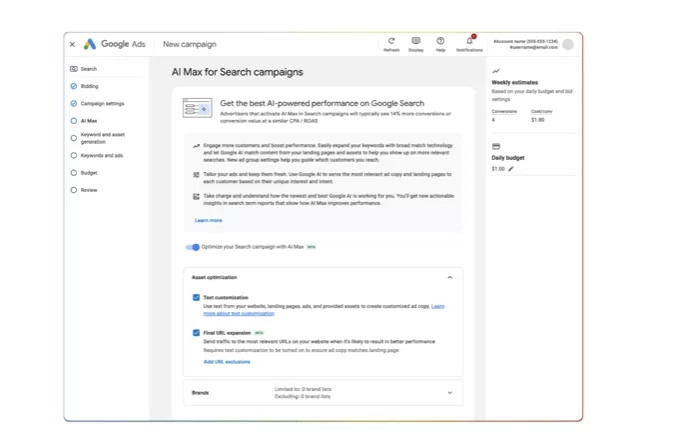Open the account avatar menu
The height and width of the screenshot is (446, 689).
pos(568,44)
